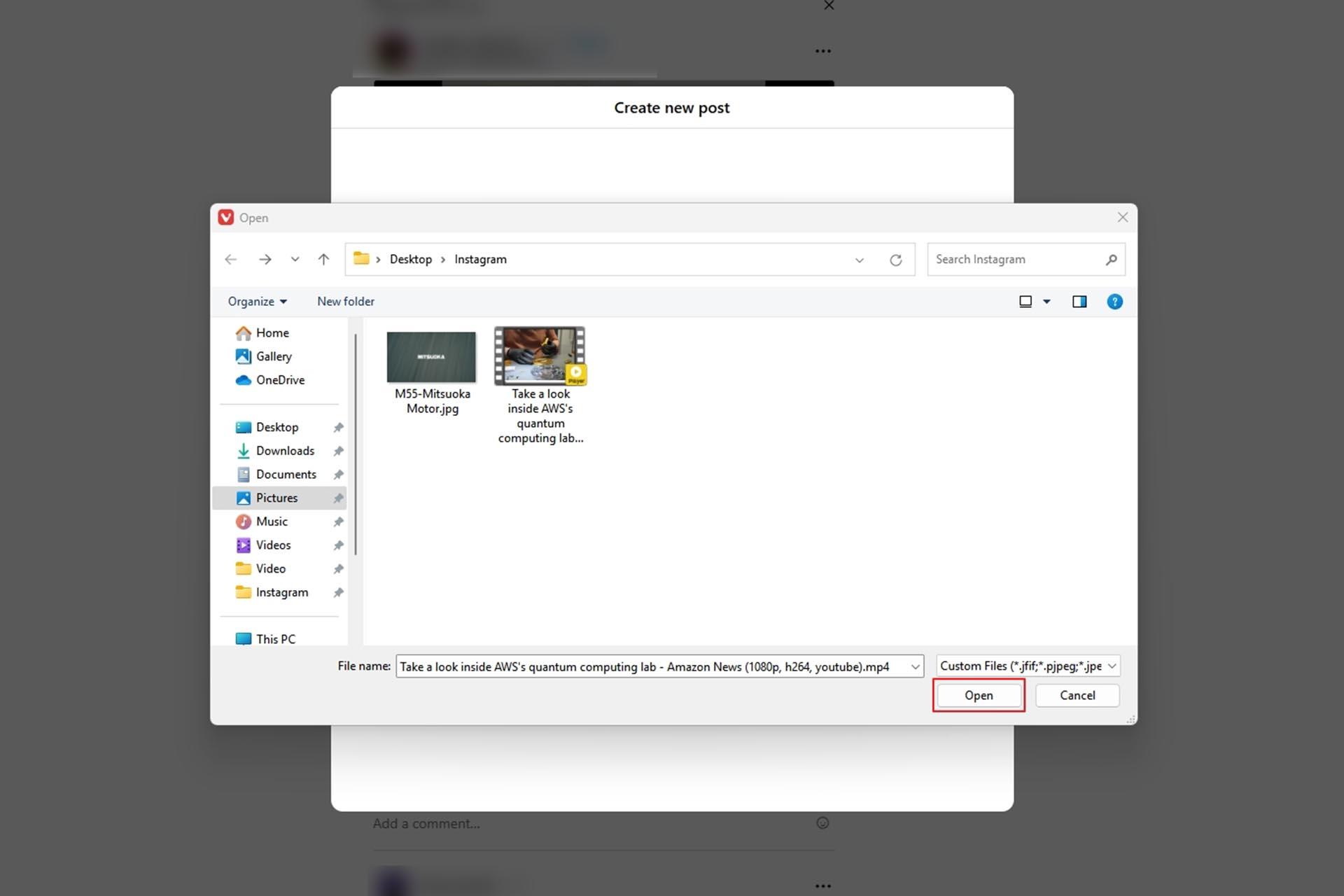Go forward with the right arrow icon
Screen dimensions: 1344x896
point(265,260)
